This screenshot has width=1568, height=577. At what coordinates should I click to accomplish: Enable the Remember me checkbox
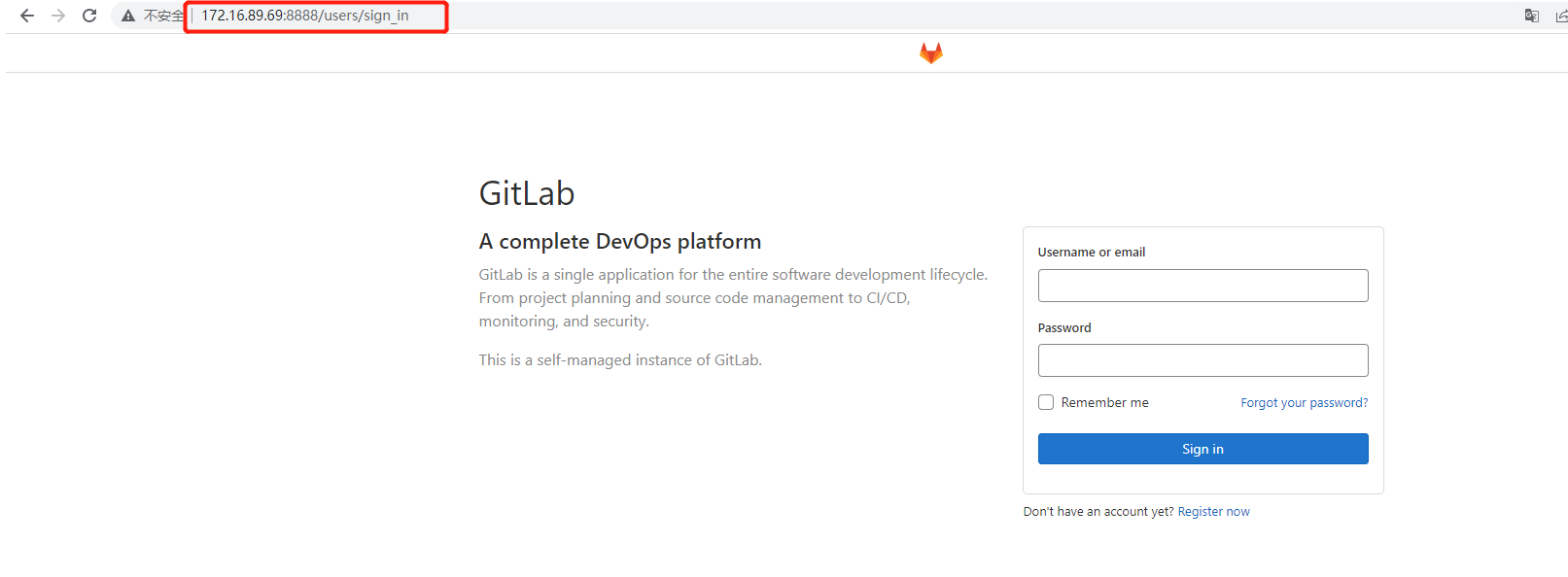click(1046, 402)
